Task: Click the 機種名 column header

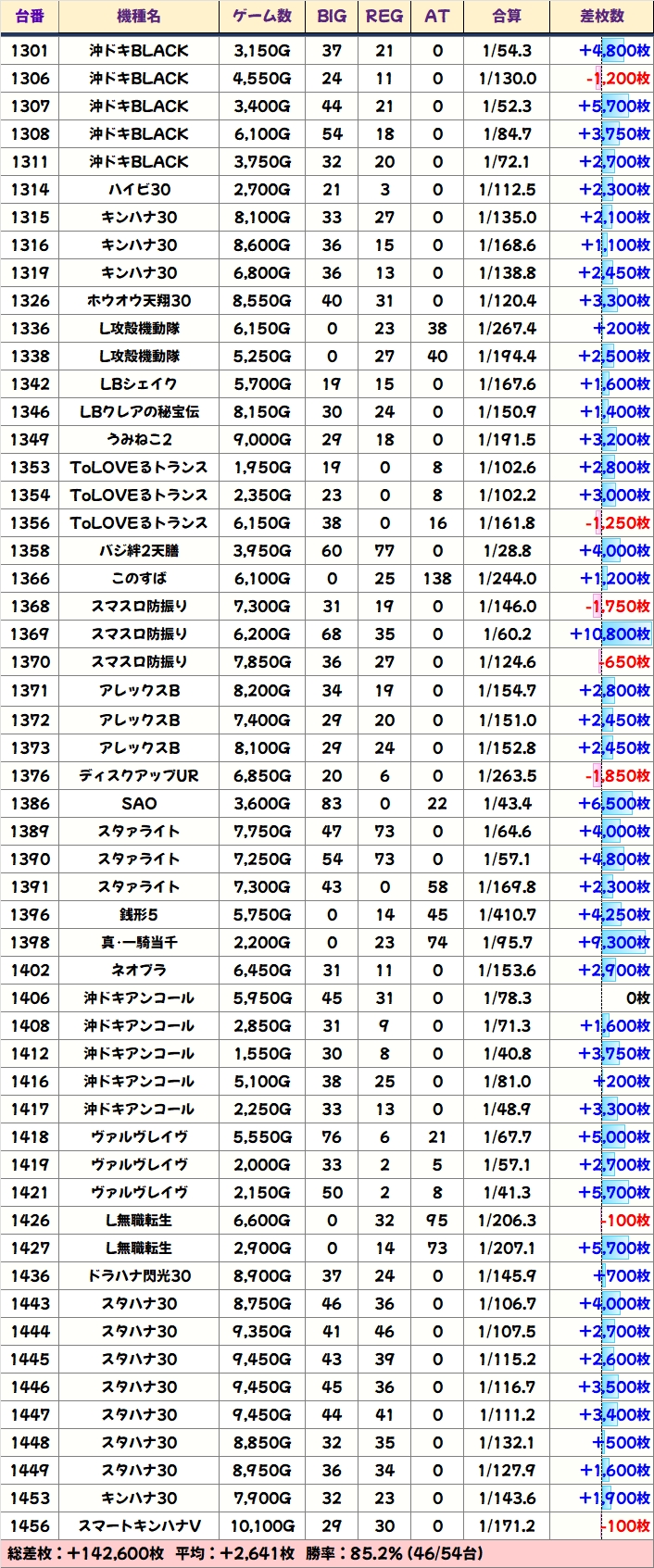Action: pyautogui.click(x=139, y=17)
